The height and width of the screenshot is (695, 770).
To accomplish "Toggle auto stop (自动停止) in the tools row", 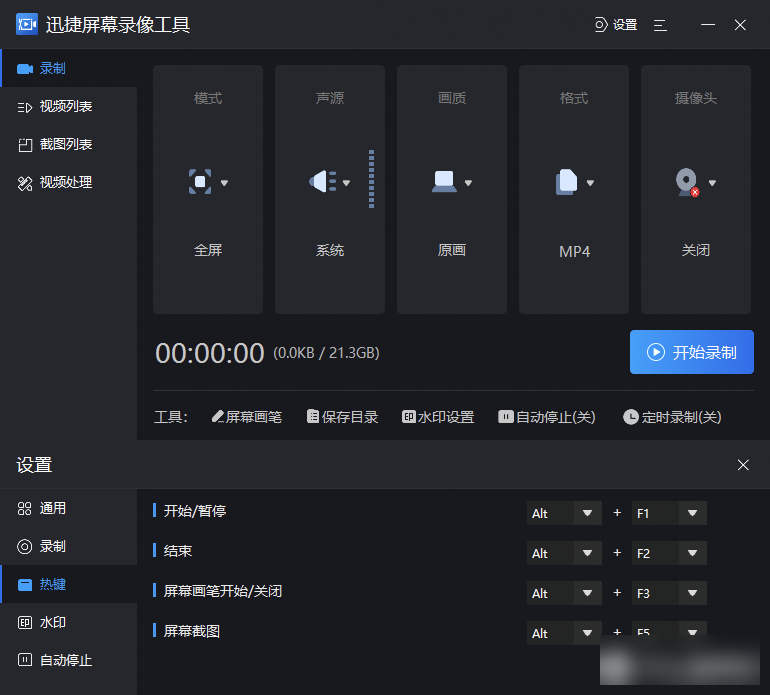I will click(x=547, y=417).
